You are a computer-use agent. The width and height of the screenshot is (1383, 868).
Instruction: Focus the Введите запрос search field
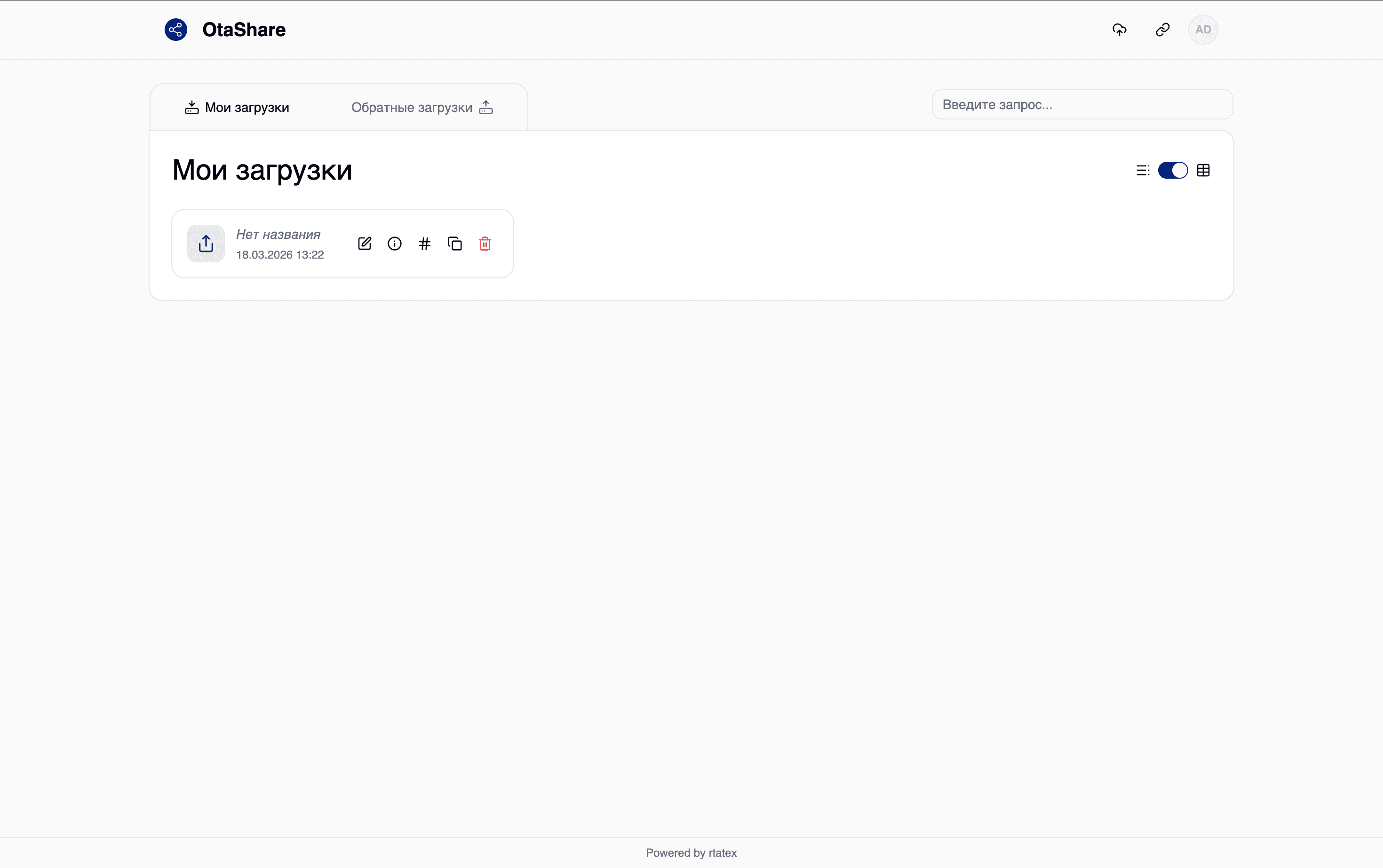click(x=1082, y=104)
